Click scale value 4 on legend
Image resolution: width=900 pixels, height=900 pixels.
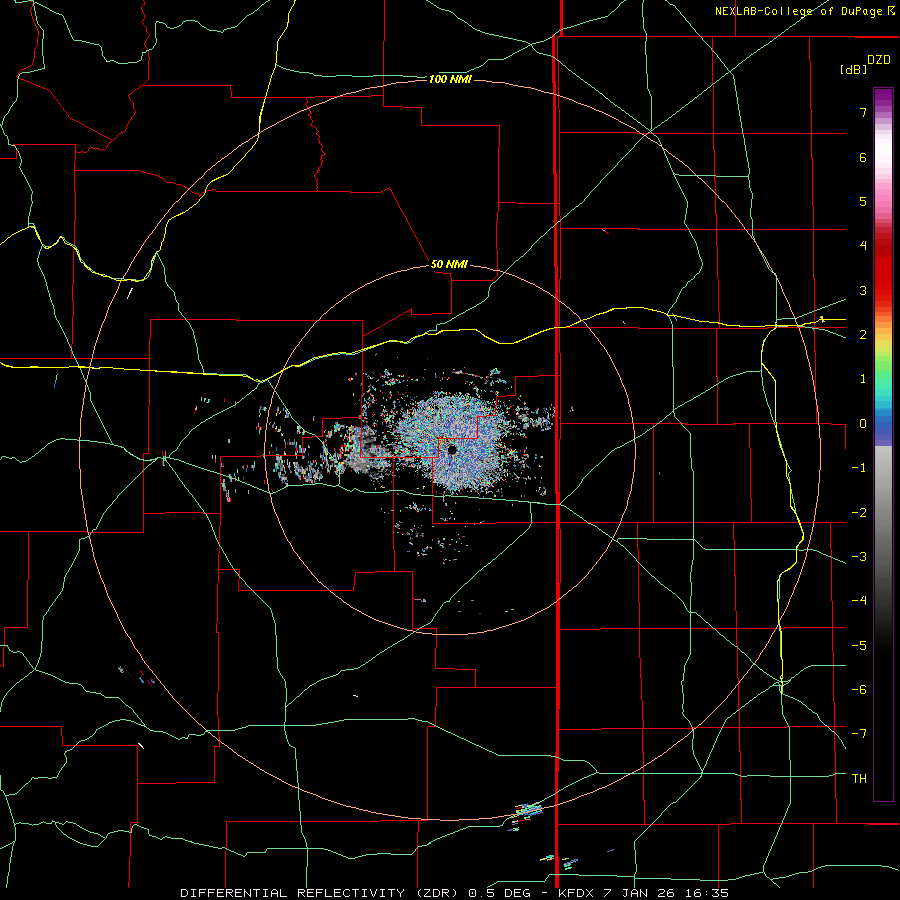[x=863, y=246]
